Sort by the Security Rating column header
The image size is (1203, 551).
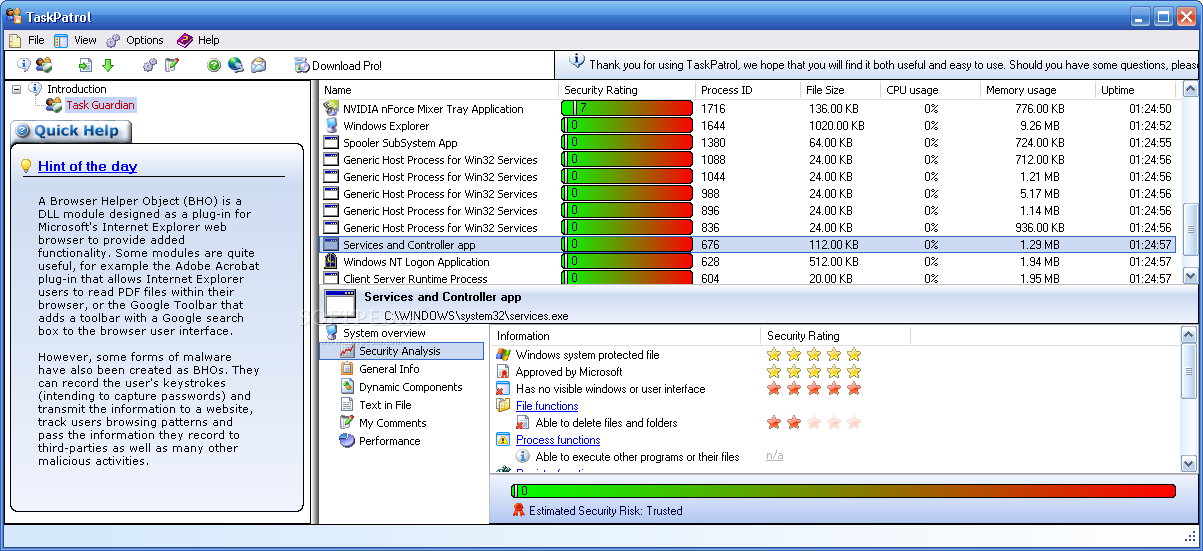[627, 90]
